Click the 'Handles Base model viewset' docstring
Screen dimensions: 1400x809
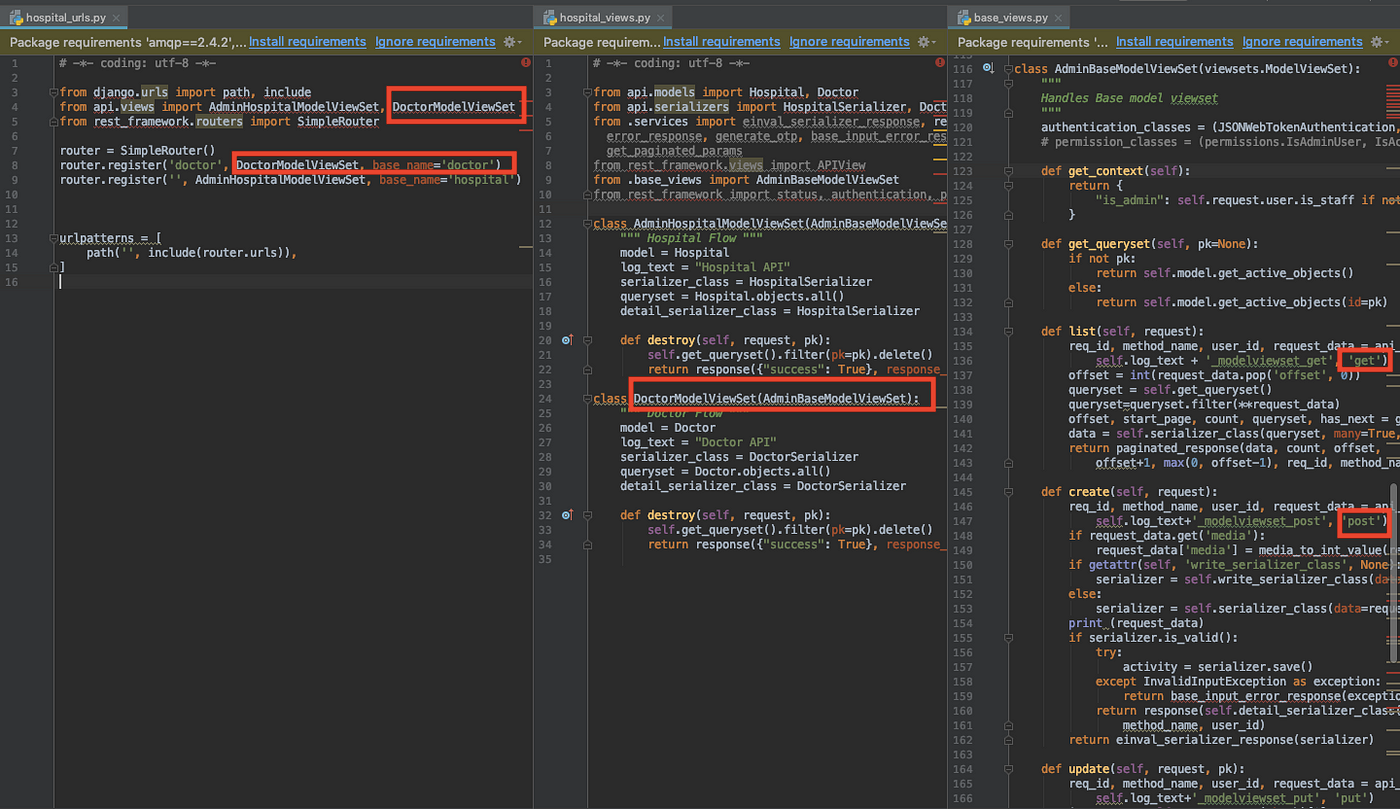(1129, 98)
